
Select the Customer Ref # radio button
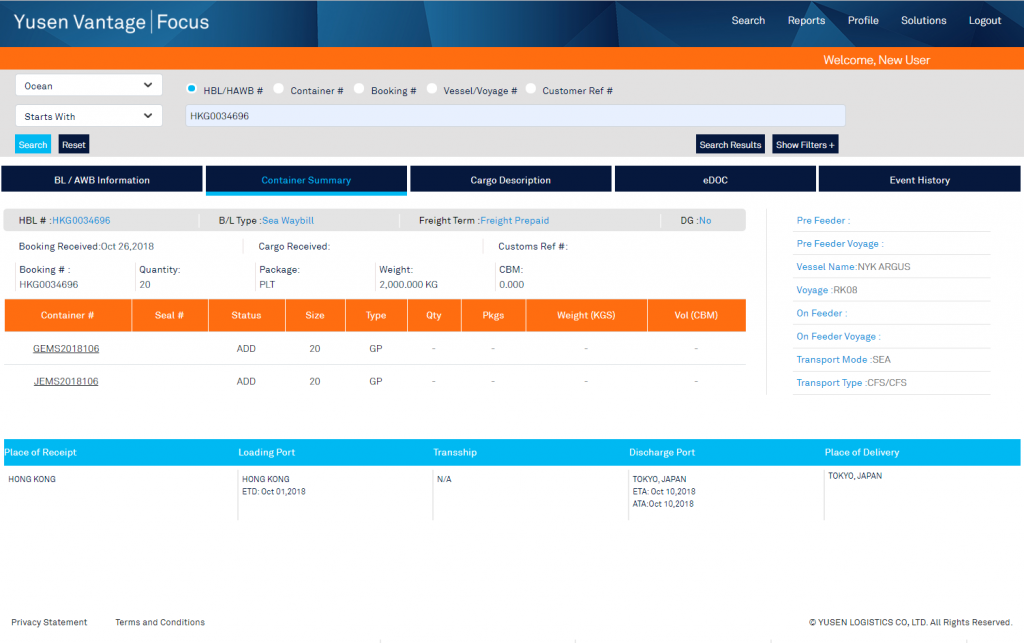click(x=531, y=88)
